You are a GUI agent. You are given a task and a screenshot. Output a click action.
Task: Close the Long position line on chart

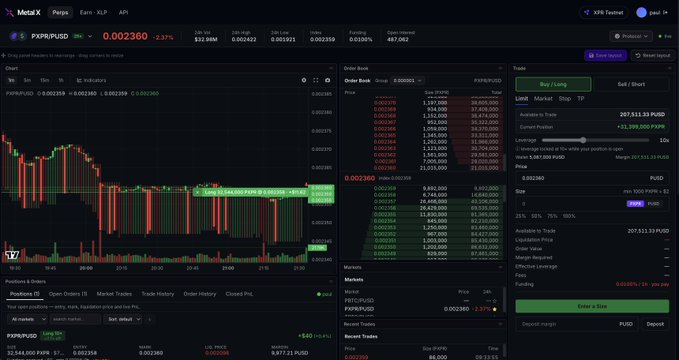(197, 192)
